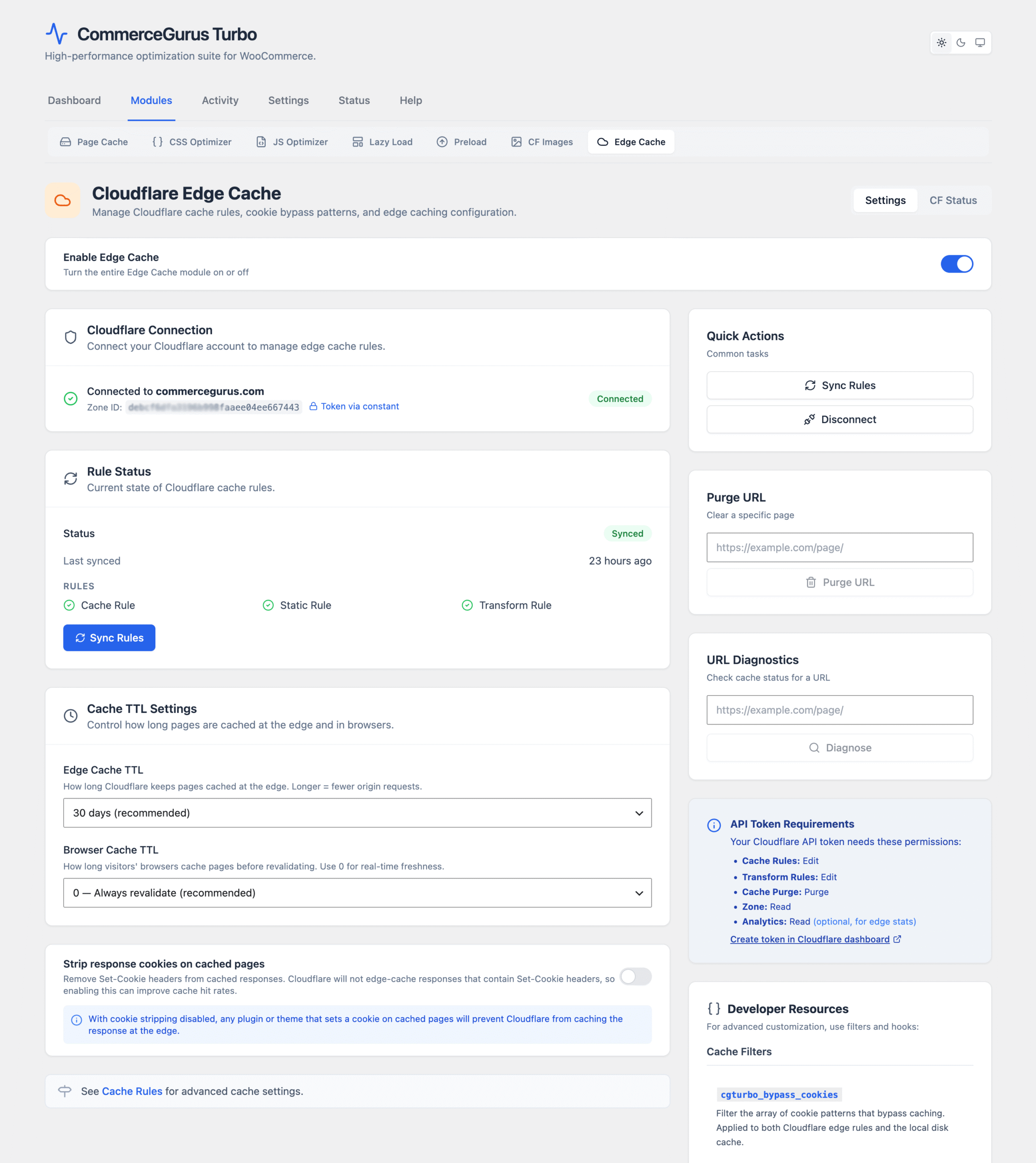This screenshot has width=1036, height=1163.
Task: Switch to Lazy Load module
Action: 382,142
